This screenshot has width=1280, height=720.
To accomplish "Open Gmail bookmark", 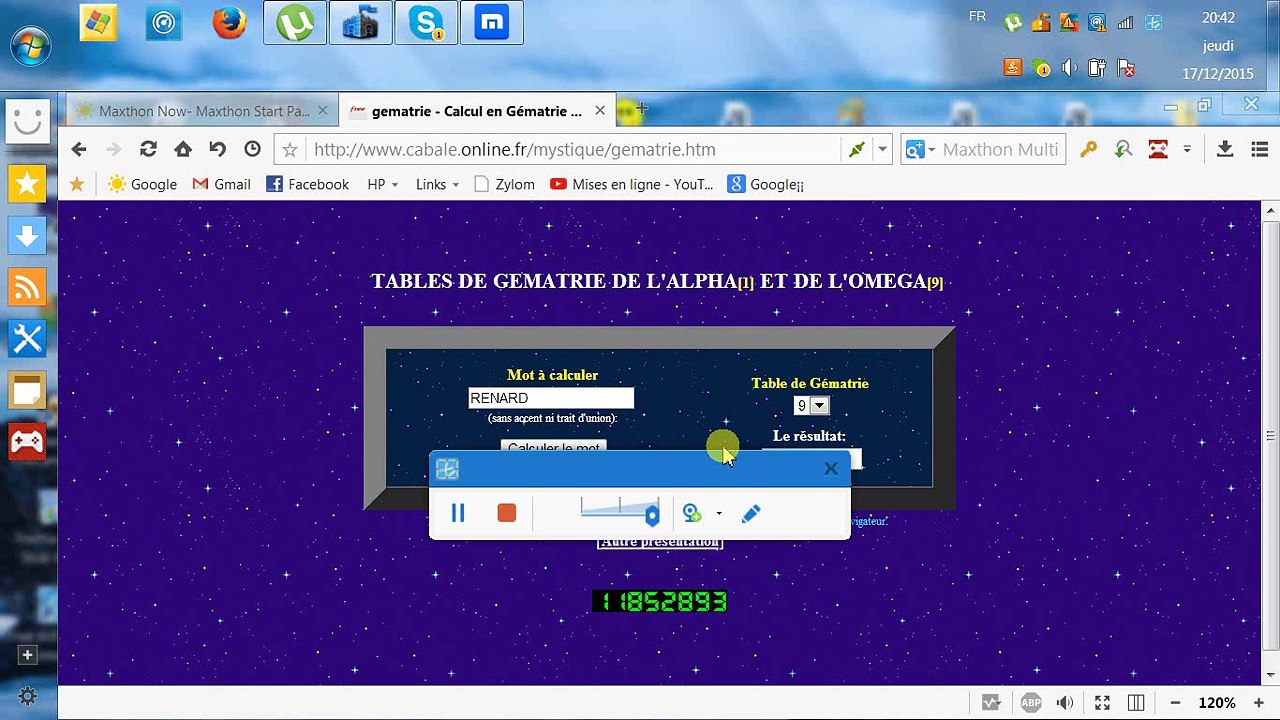I will tap(221, 184).
